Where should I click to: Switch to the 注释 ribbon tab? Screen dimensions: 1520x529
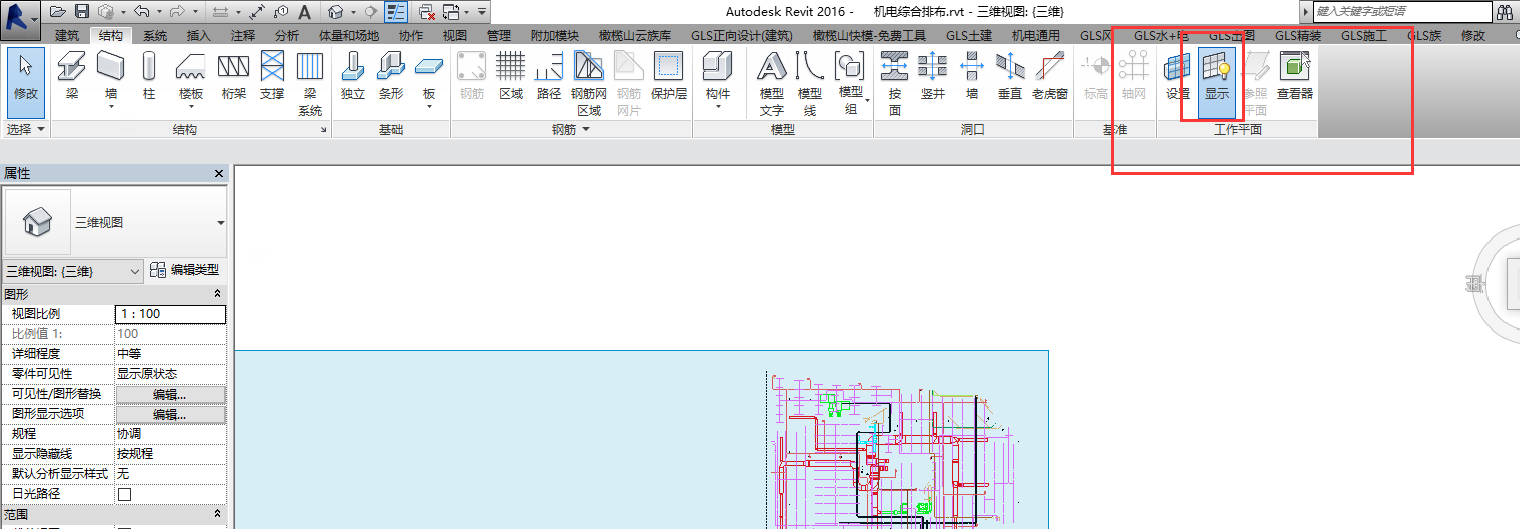[242, 35]
